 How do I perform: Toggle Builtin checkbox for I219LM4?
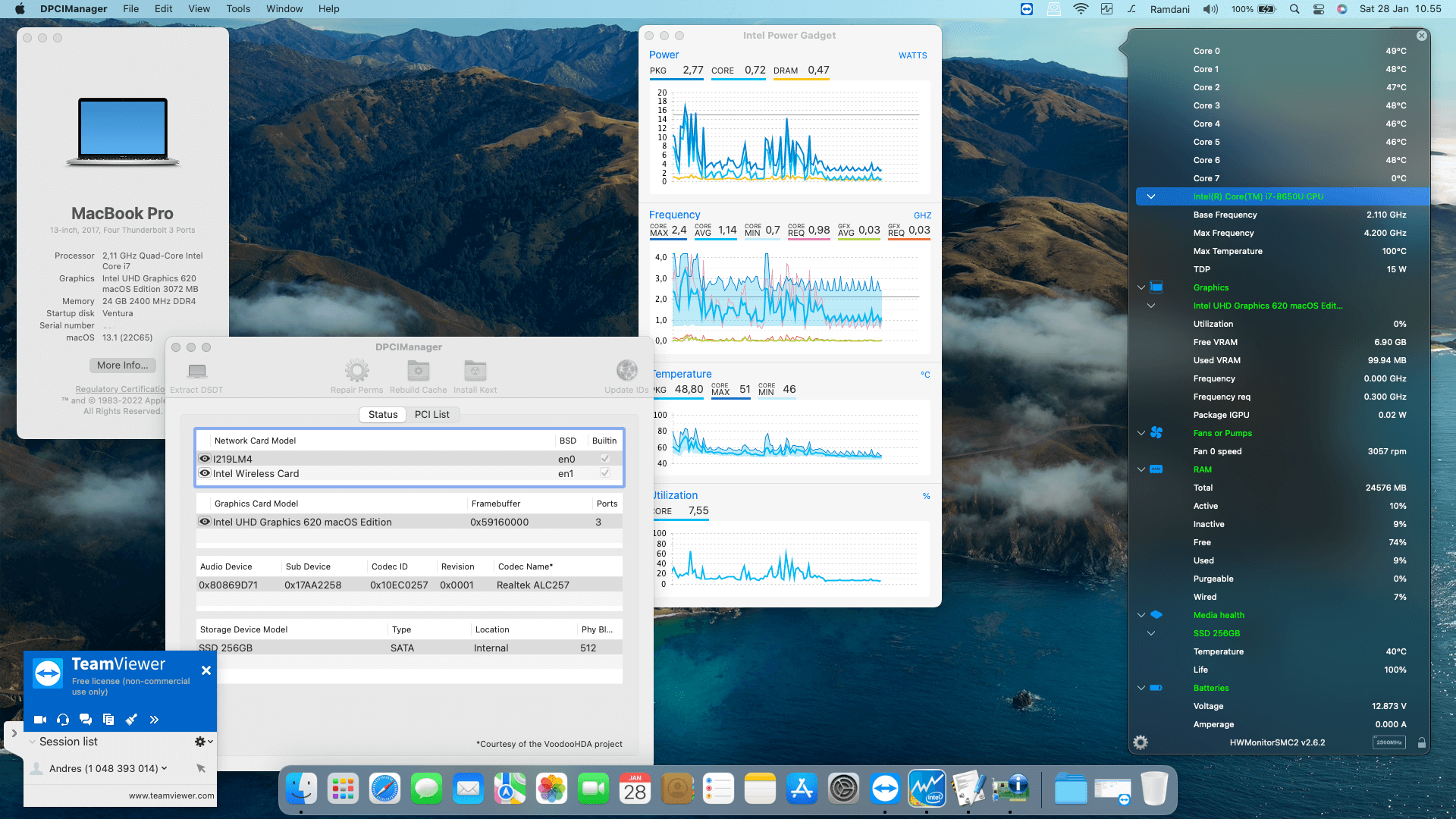[x=604, y=459]
